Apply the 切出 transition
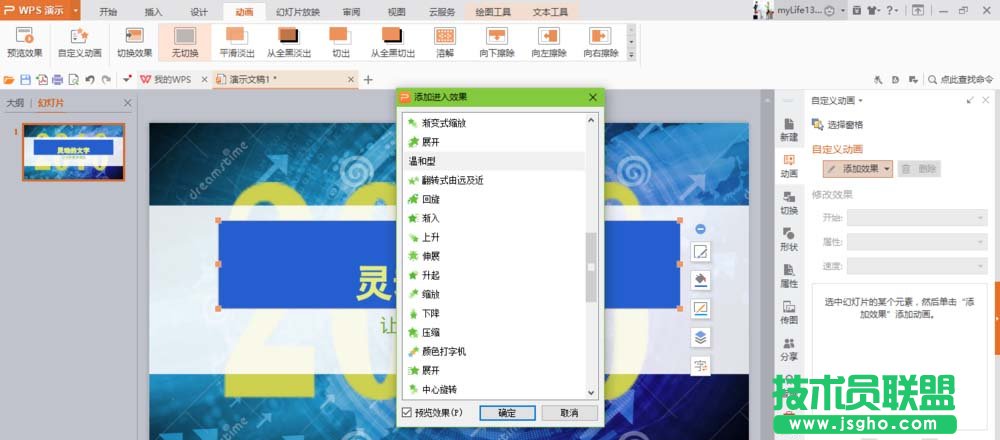Image resolution: width=1000 pixels, height=440 pixels. point(341,43)
